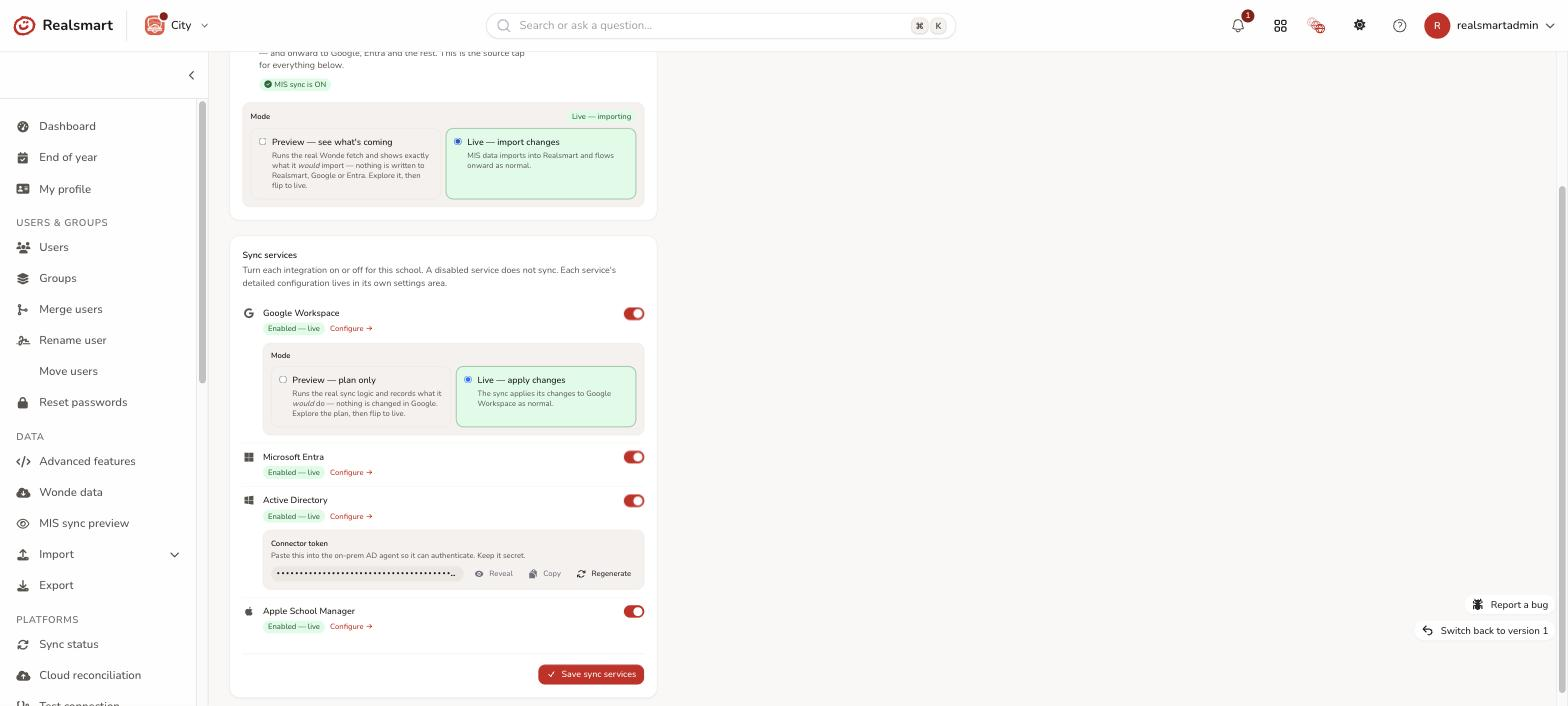Toggle Active Directory sync switch
The width and height of the screenshot is (1568, 706).
coord(634,501)
